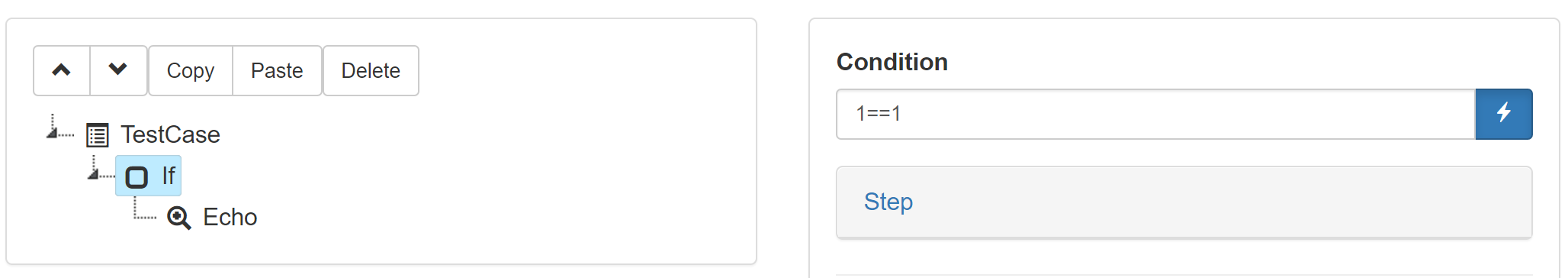
Task: Click the TestCase list icon
Action: [98, 135]
